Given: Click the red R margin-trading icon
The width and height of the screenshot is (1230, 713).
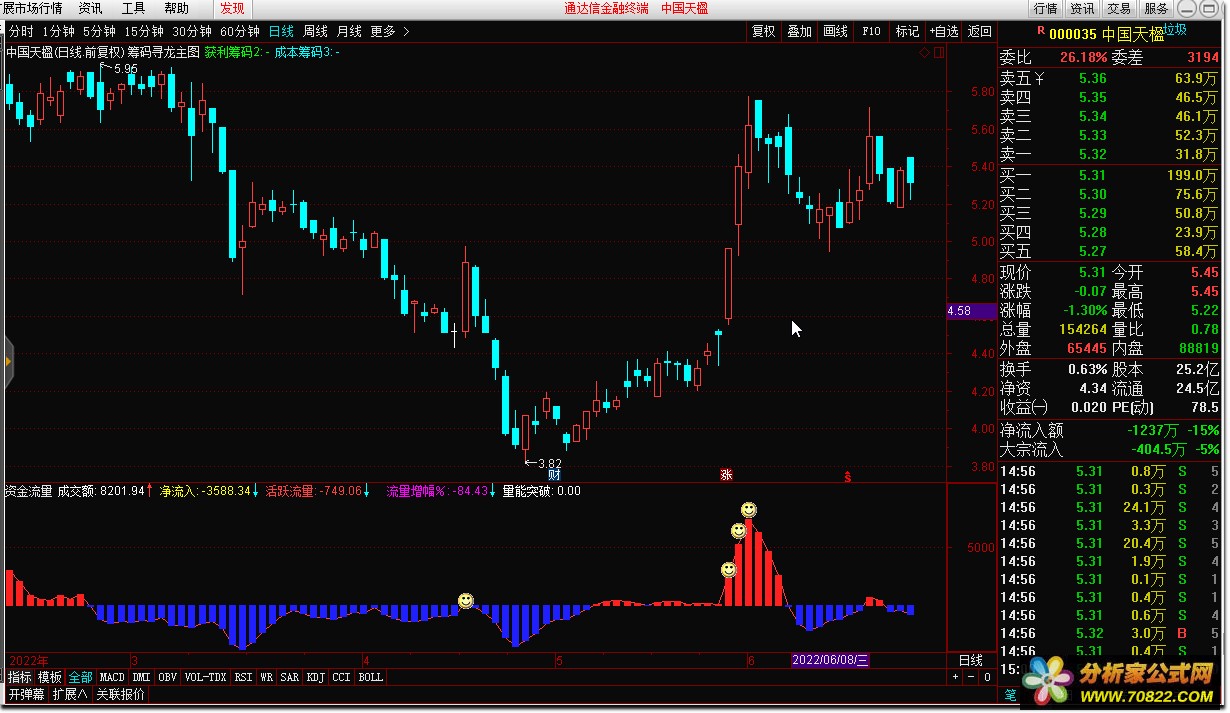Looking at the screenshot, I should [1041, 33].
